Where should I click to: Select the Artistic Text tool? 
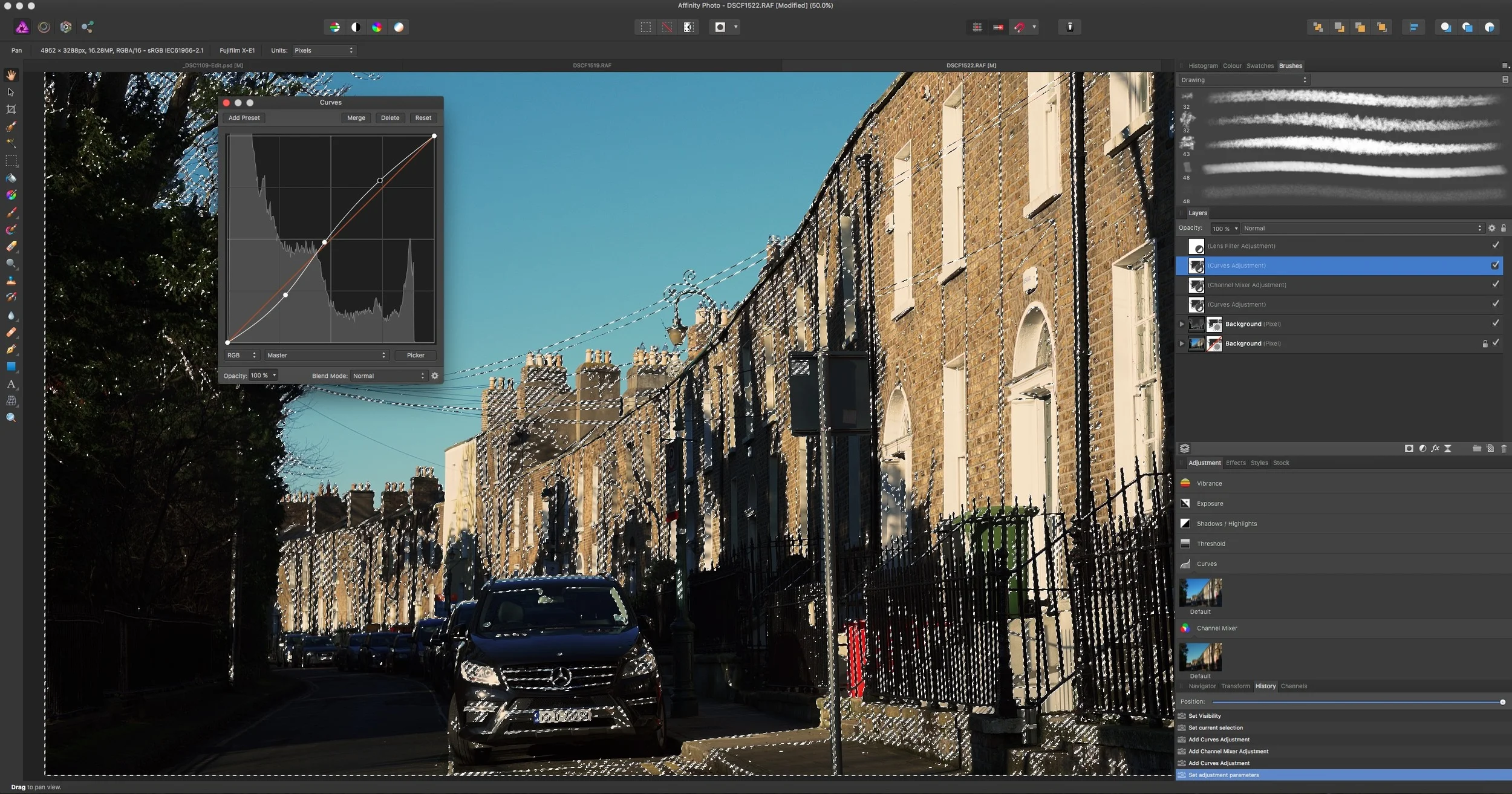tap(11, 384)
